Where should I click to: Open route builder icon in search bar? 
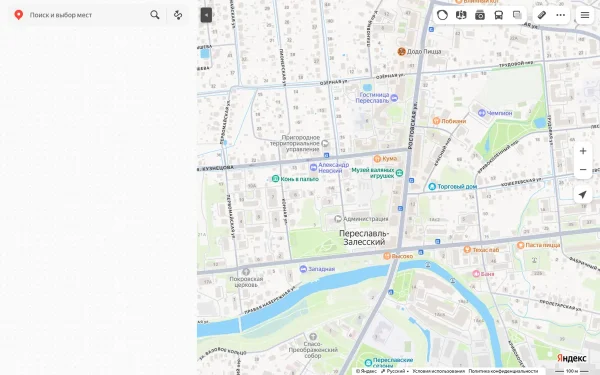[x=178, y=15]
